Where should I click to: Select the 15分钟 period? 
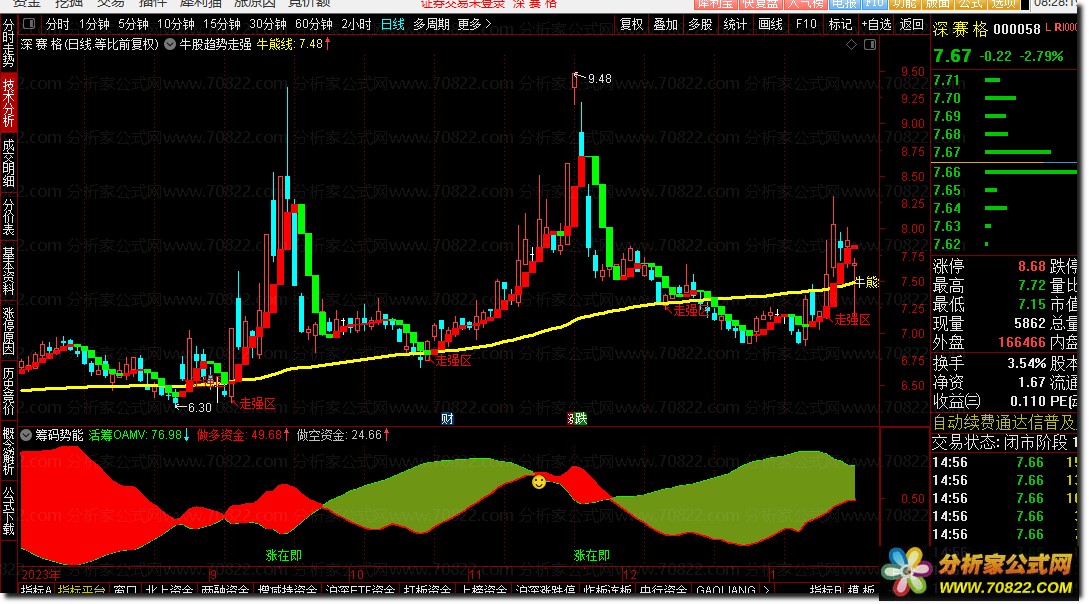pos(222,24)
